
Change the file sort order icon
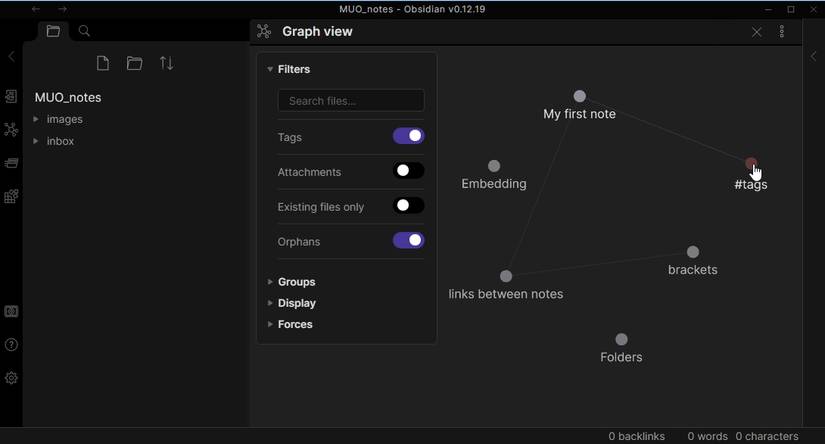(167, 64)
